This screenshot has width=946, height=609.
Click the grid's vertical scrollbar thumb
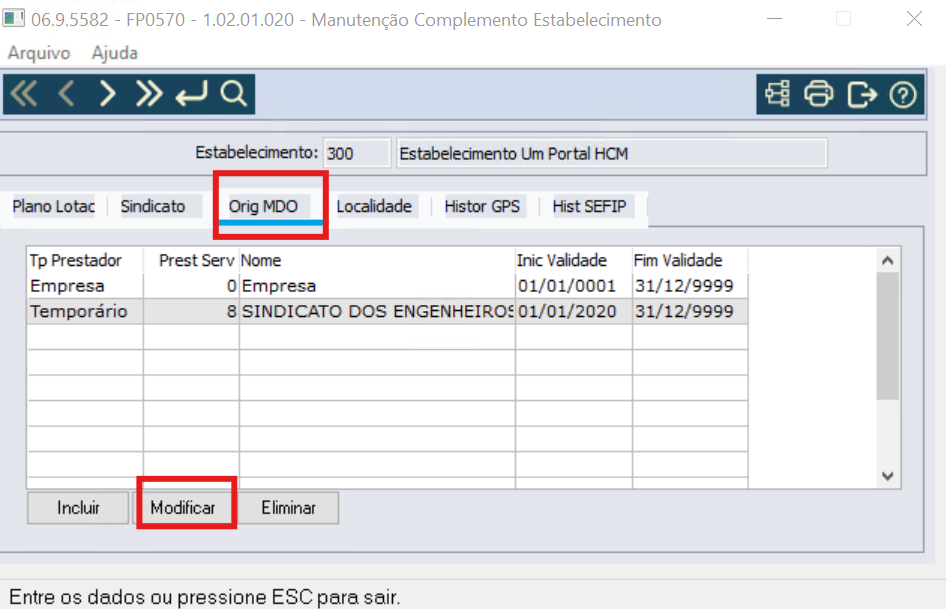[x=887, y=336]
